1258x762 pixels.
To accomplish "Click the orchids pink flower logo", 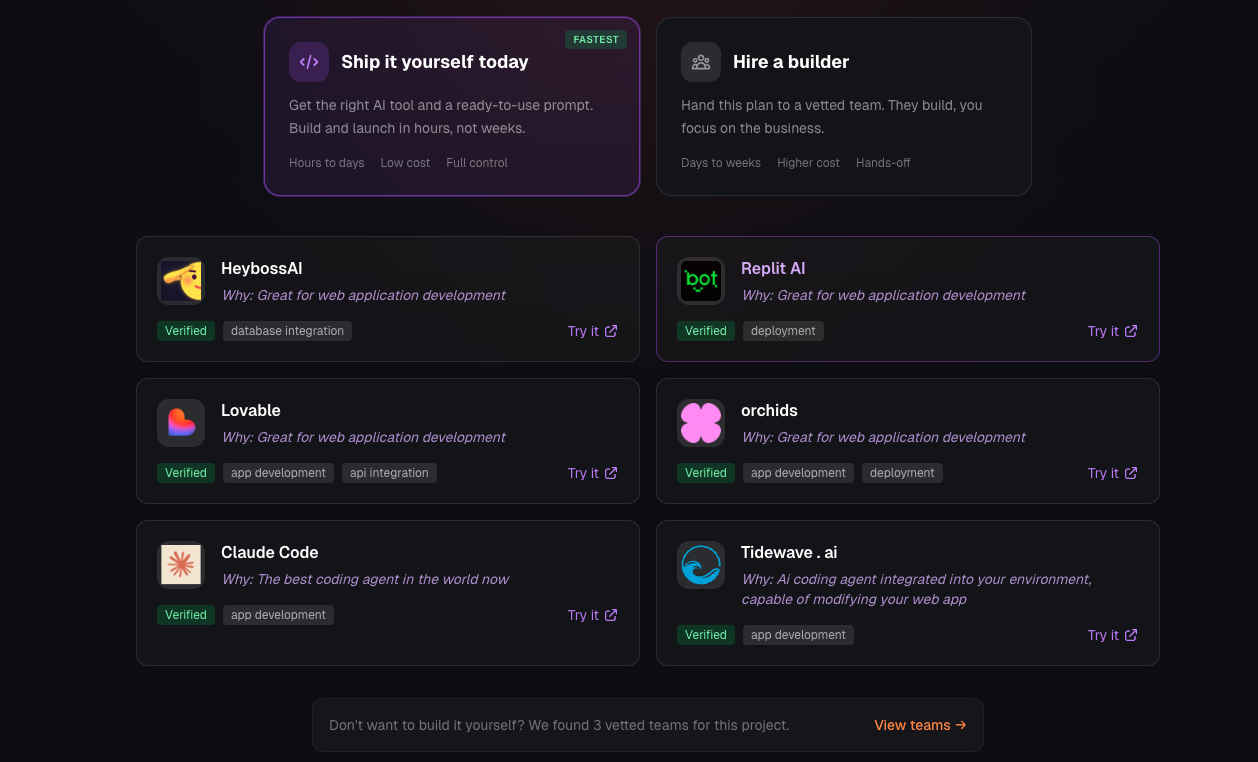I will coord(701,423).
